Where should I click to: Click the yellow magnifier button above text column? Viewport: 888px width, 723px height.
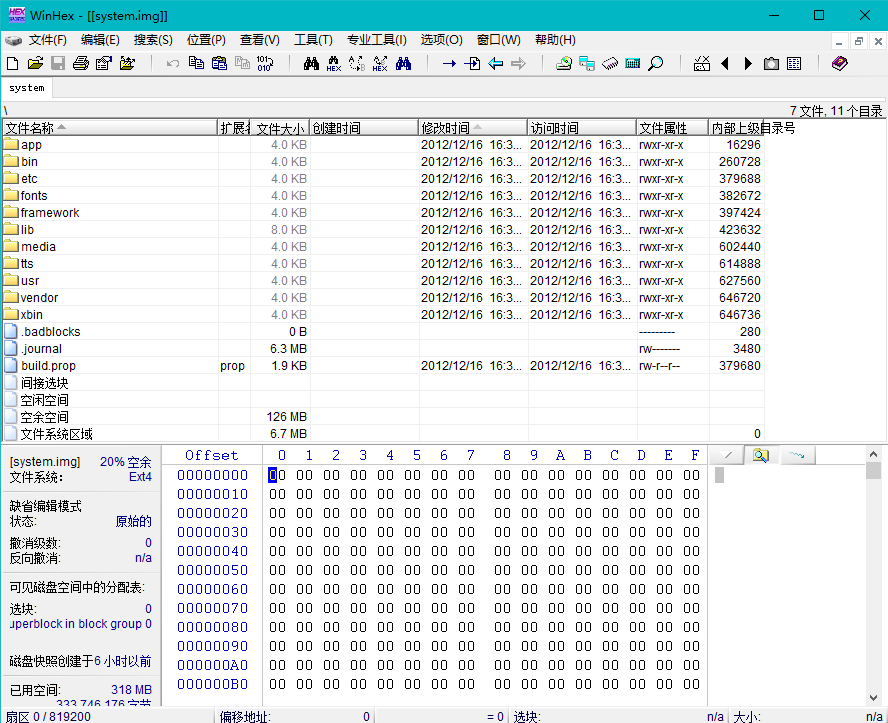click(761, 455)
